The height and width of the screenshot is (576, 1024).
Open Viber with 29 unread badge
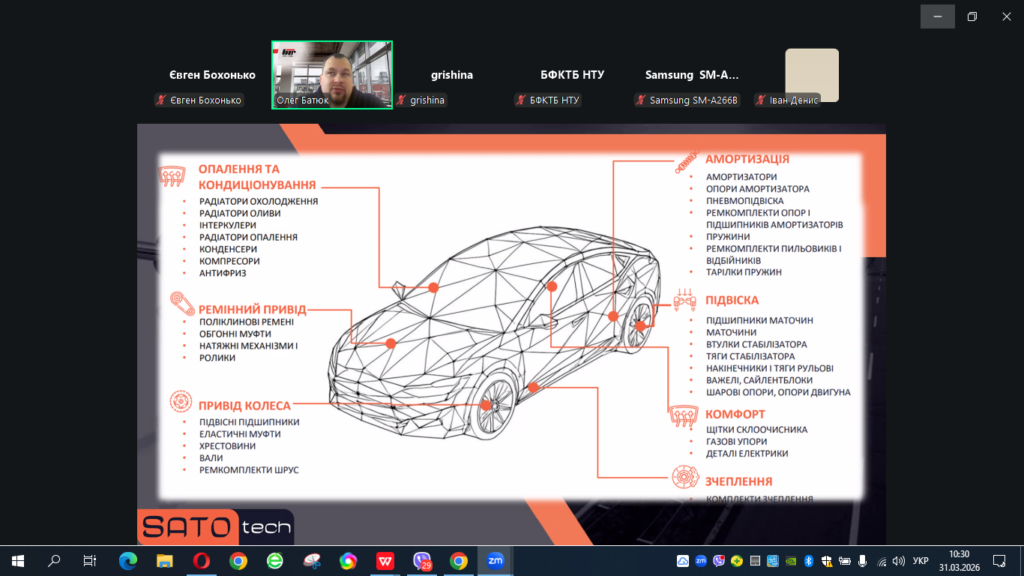click(422, 561)
